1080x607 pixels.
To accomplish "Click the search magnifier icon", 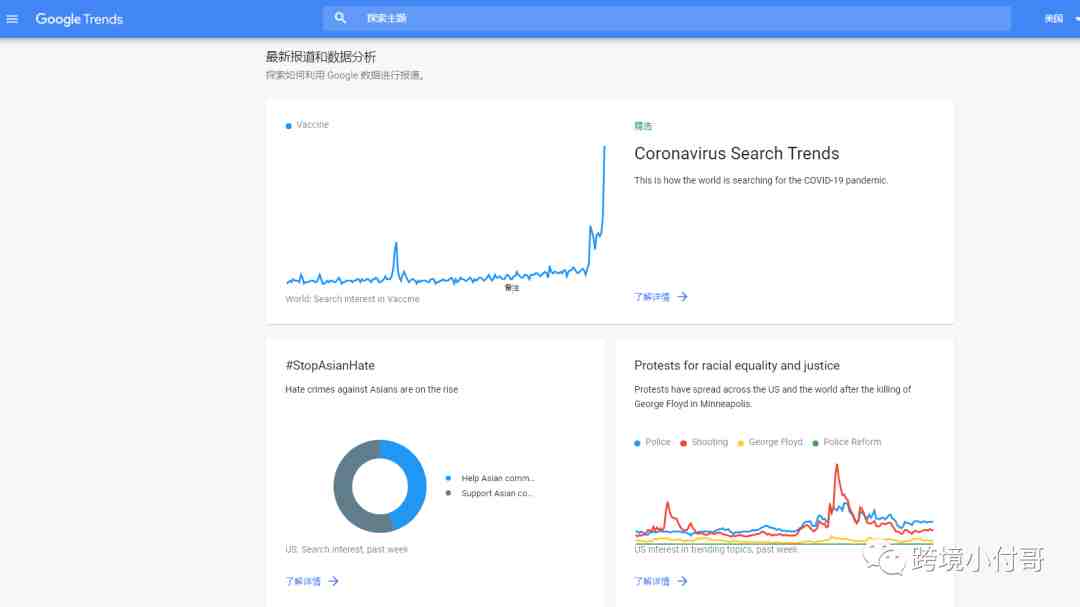I will (x=341, y=18).
